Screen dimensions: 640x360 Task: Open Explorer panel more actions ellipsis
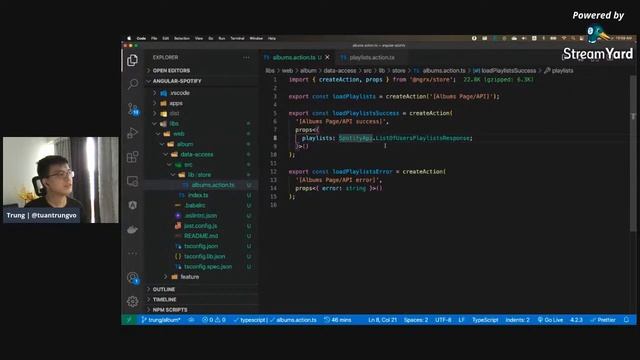tap(246, 58)
